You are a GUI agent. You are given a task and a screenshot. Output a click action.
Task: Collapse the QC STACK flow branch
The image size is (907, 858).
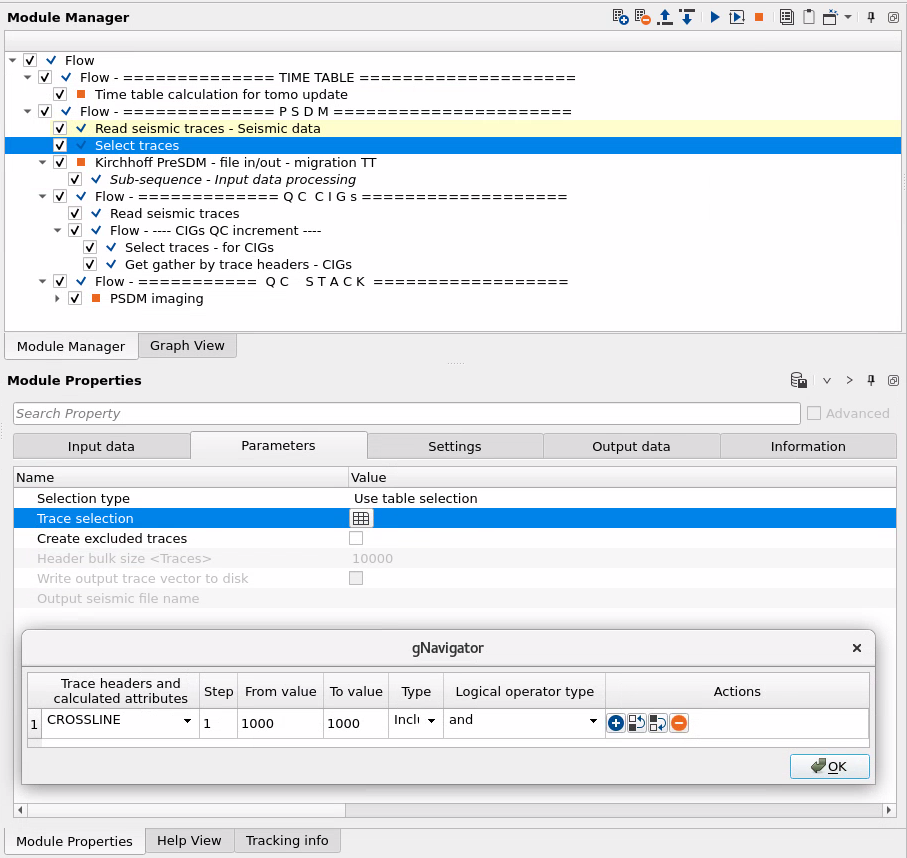(43, 281)
